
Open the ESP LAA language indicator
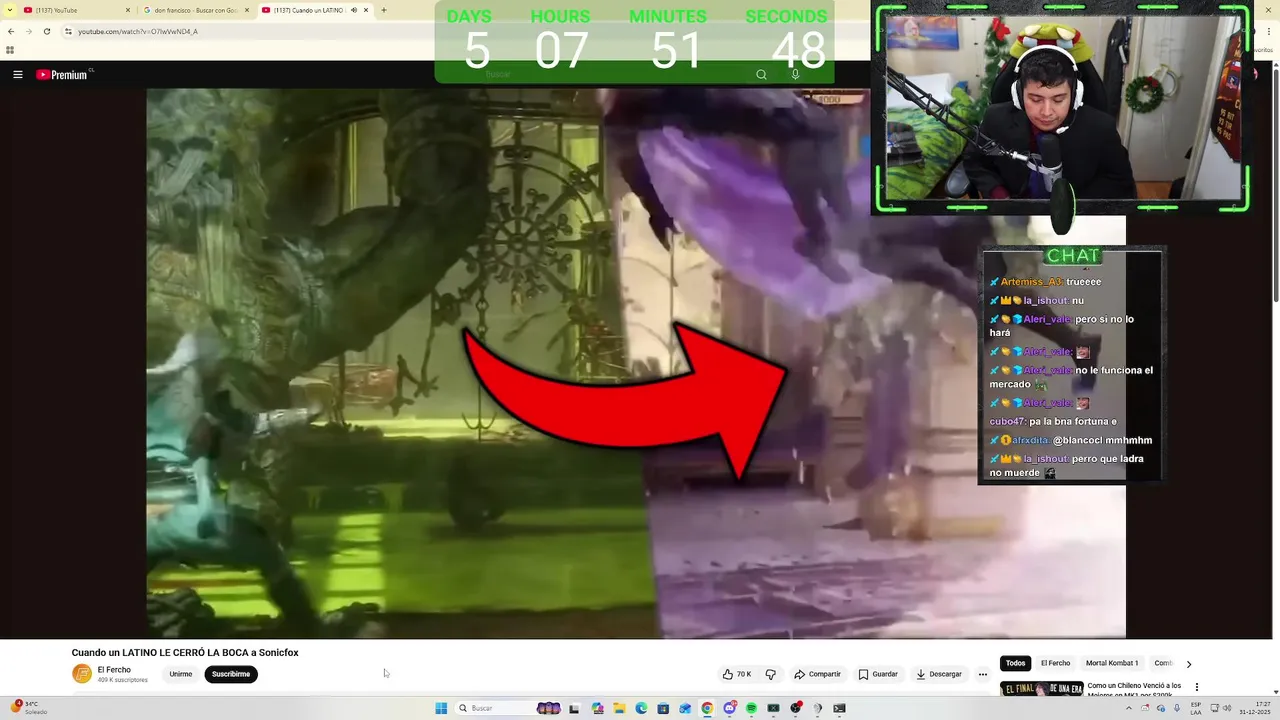[x=1196, y=708]
